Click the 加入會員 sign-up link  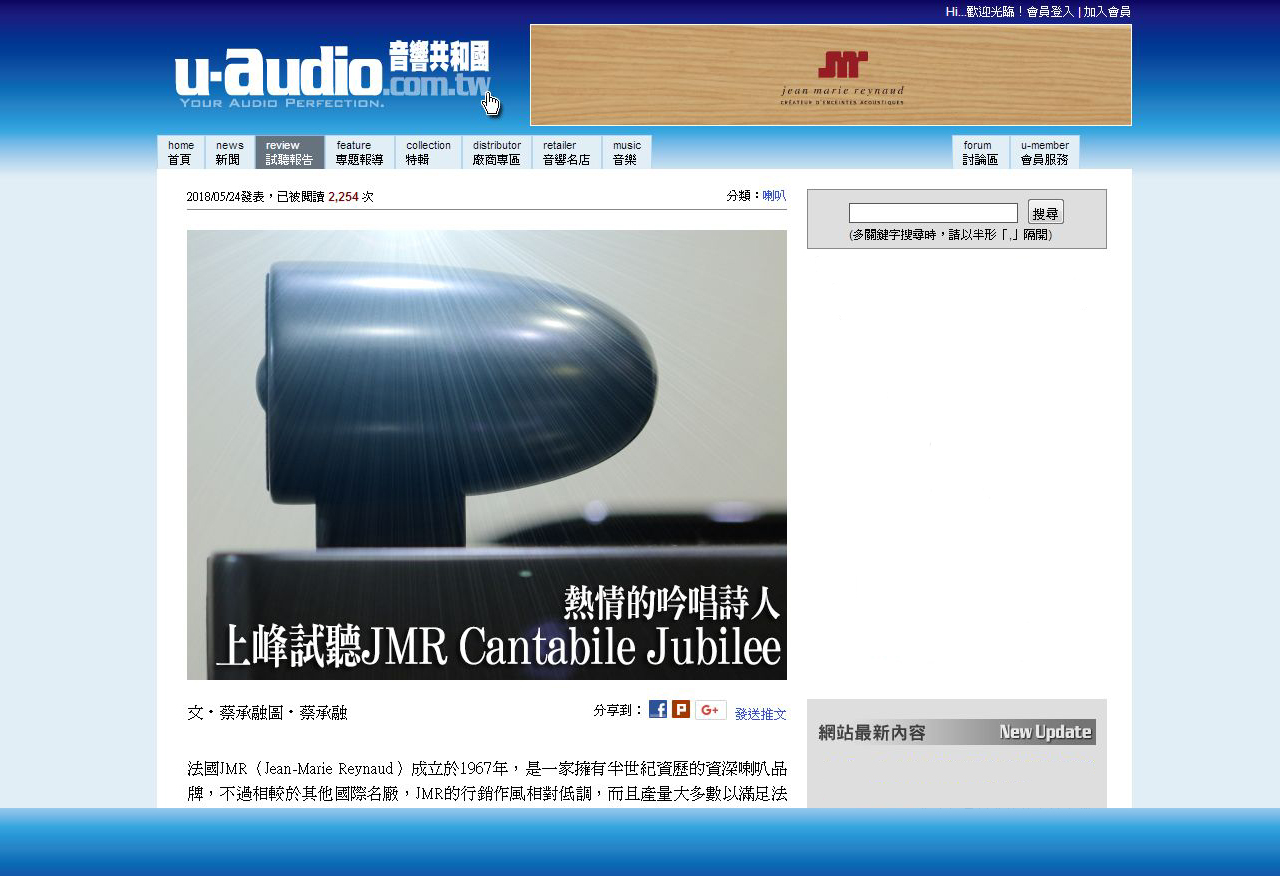(x=1107, y=12)
